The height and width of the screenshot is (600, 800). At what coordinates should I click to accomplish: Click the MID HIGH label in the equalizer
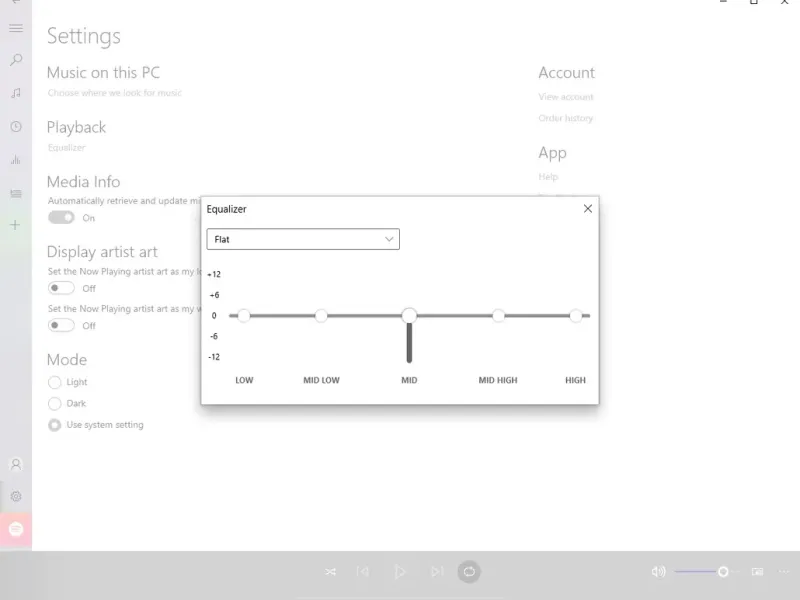point(498,380)
